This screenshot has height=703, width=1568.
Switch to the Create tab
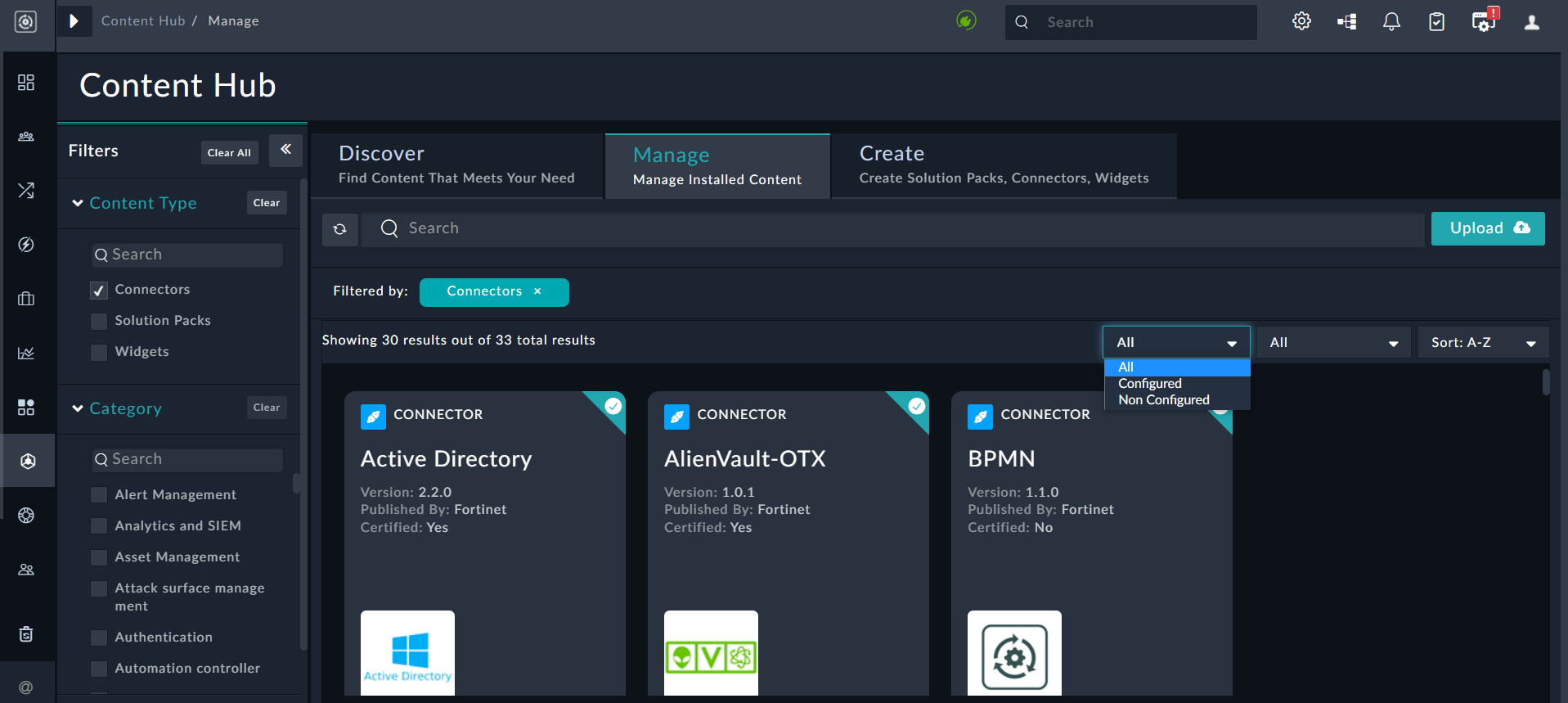click(x=1003, y=165)
